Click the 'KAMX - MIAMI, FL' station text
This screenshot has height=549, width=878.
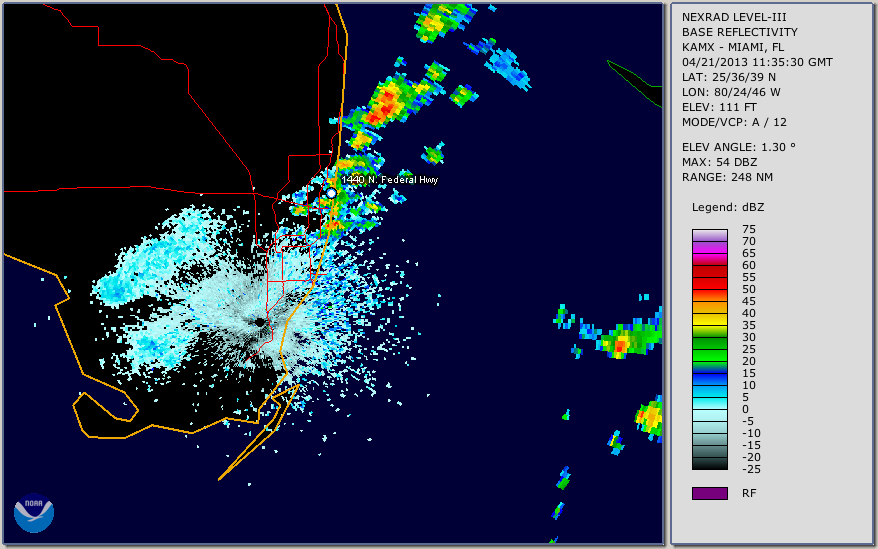tap(732, 47)
